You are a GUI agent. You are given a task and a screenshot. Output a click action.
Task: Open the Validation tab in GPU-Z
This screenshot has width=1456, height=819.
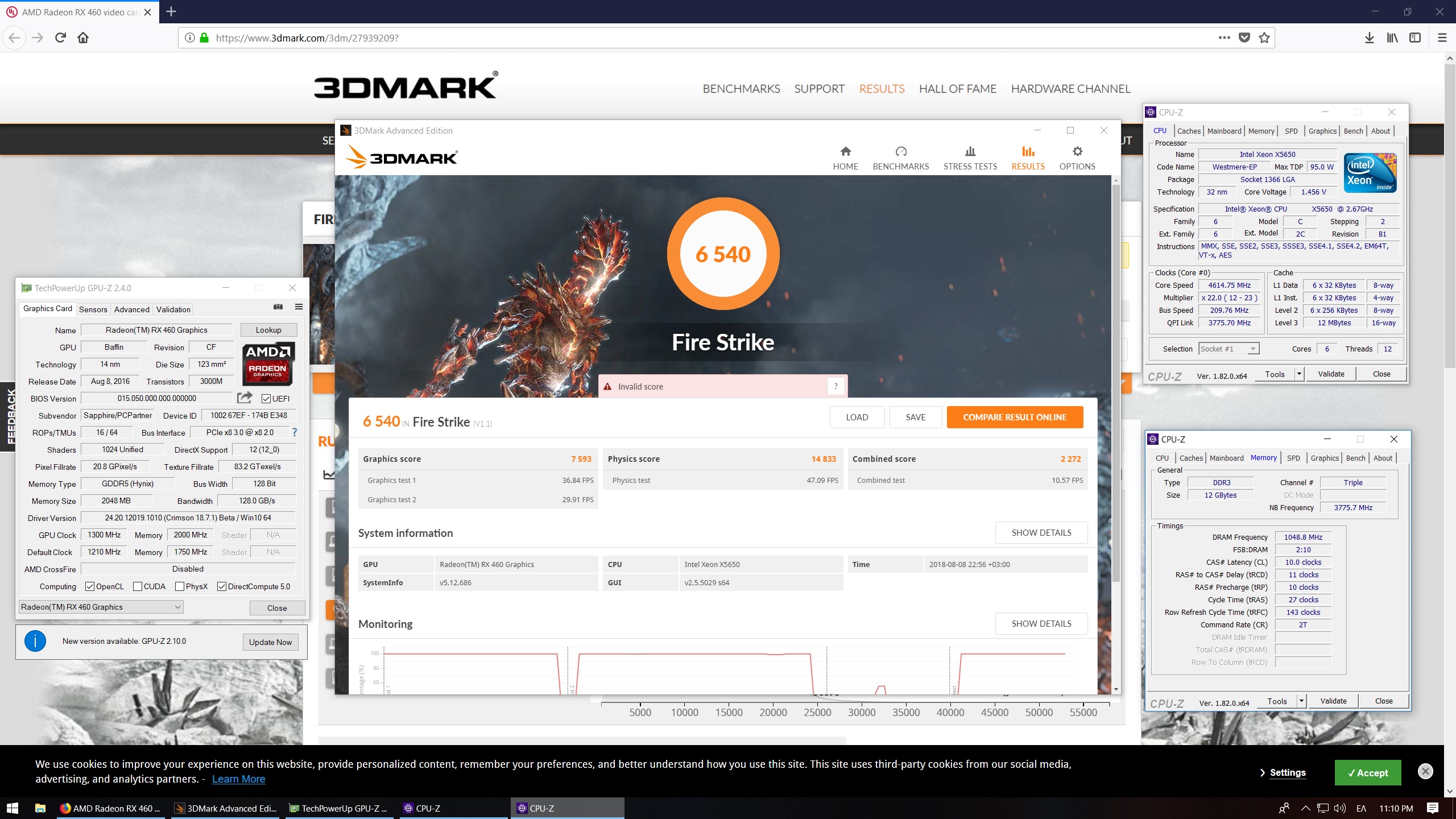(173, 309)
